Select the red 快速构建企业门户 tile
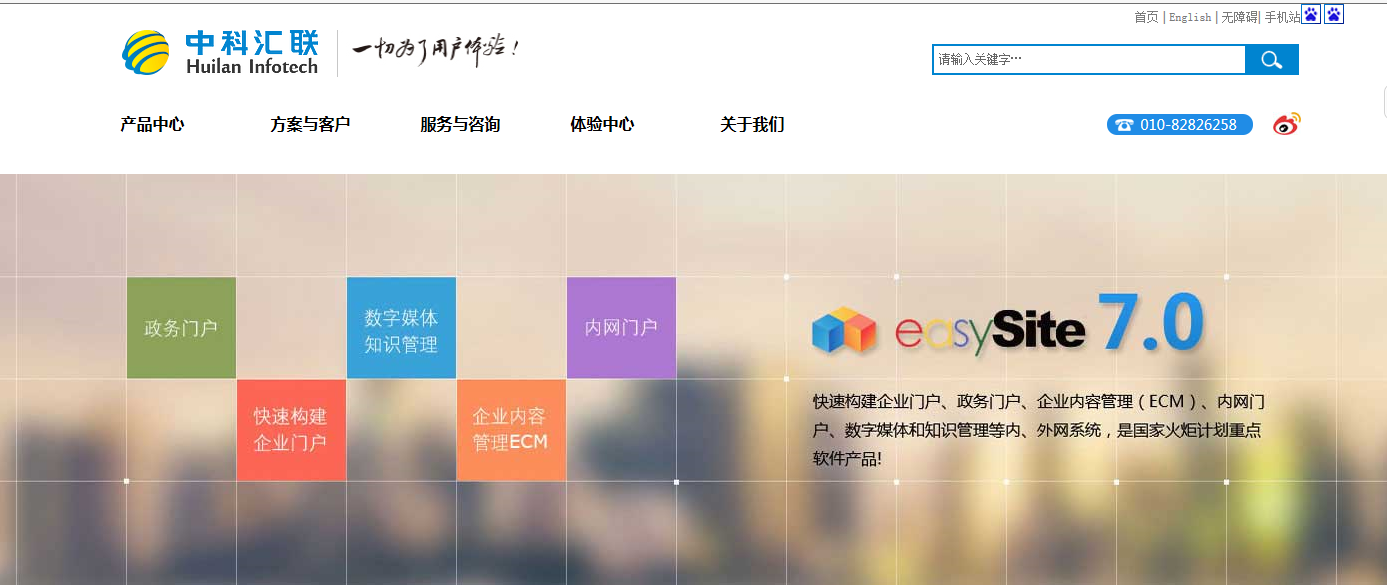The width and height of the screenshot is (1387, 585). click(291, 430)
